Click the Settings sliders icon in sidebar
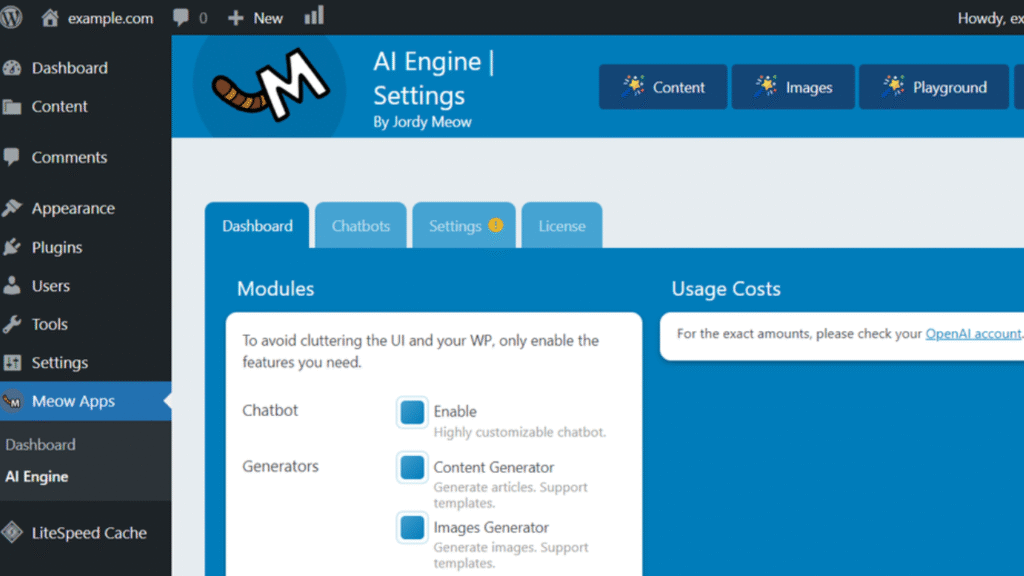Screen dimensions: 1024x576 point(12,362)
